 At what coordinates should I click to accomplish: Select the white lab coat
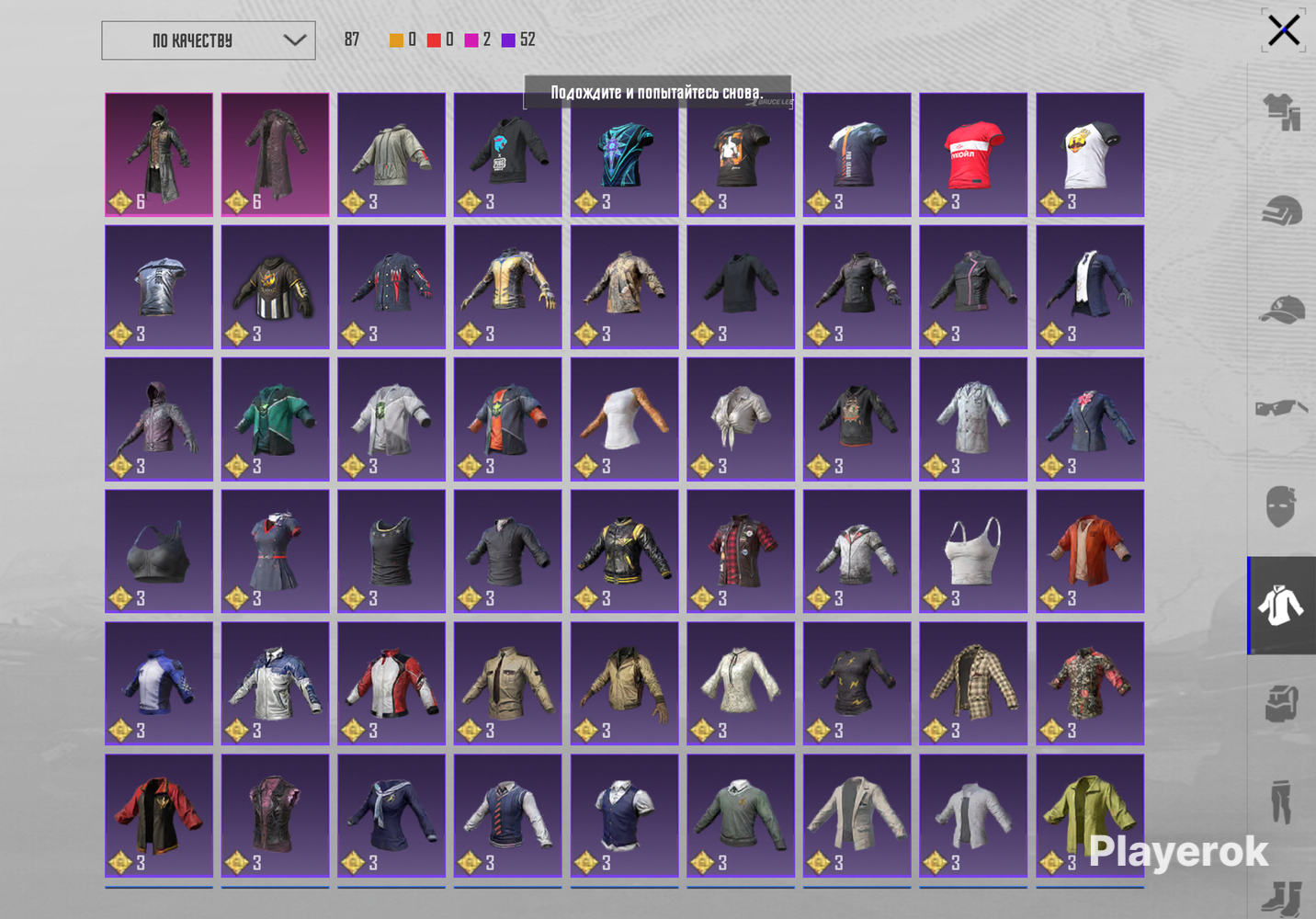[x=973, y=419]
